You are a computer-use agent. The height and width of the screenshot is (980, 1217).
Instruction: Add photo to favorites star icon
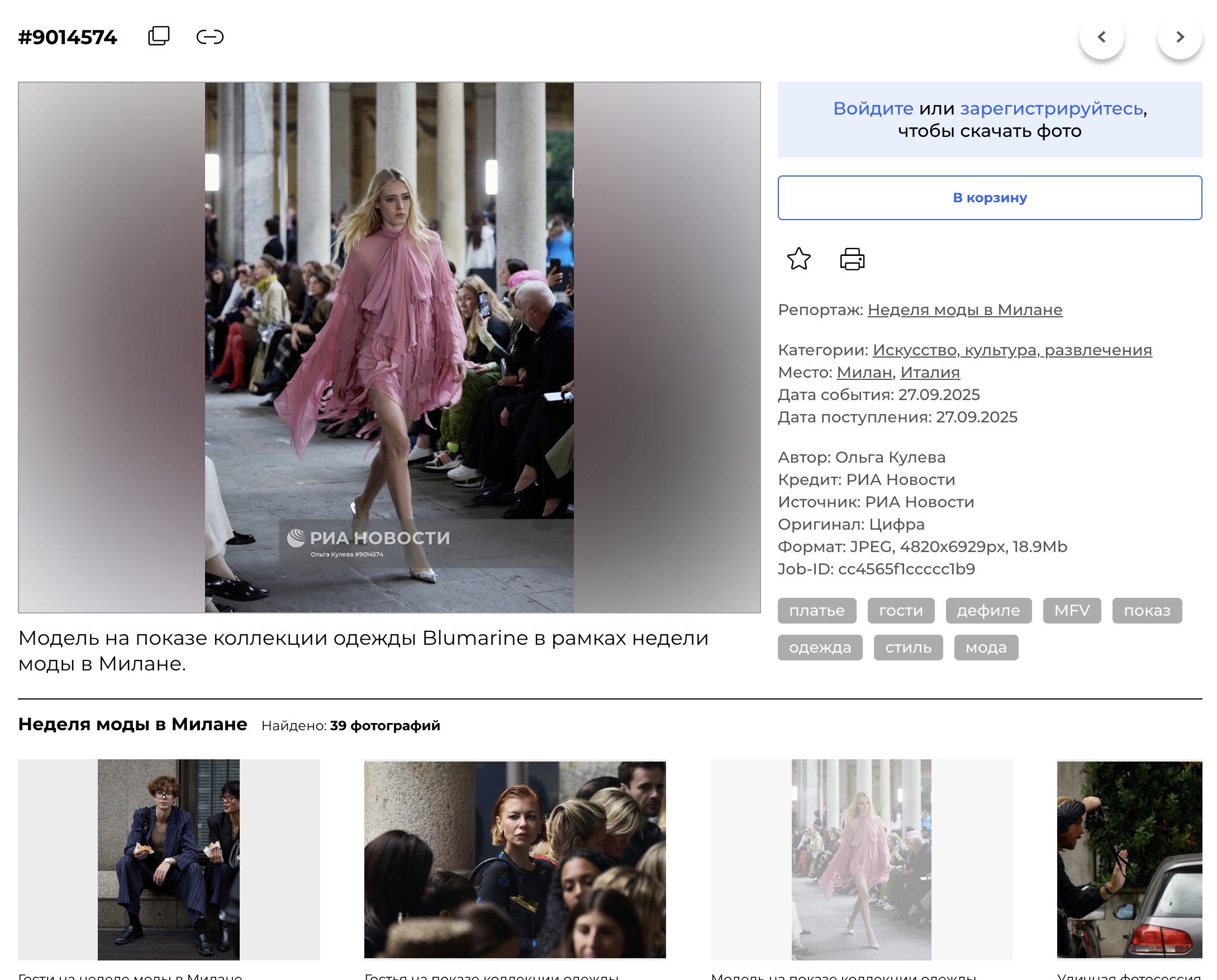[798, 259]
